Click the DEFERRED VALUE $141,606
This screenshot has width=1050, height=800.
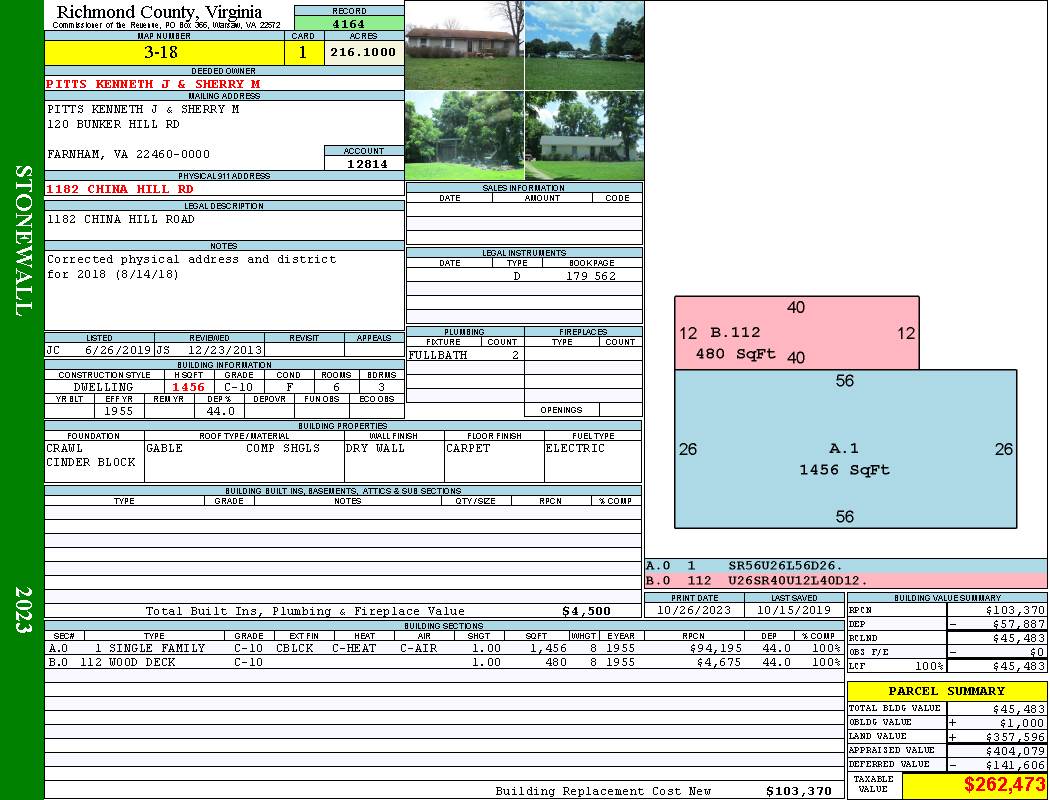point(1015,765)
